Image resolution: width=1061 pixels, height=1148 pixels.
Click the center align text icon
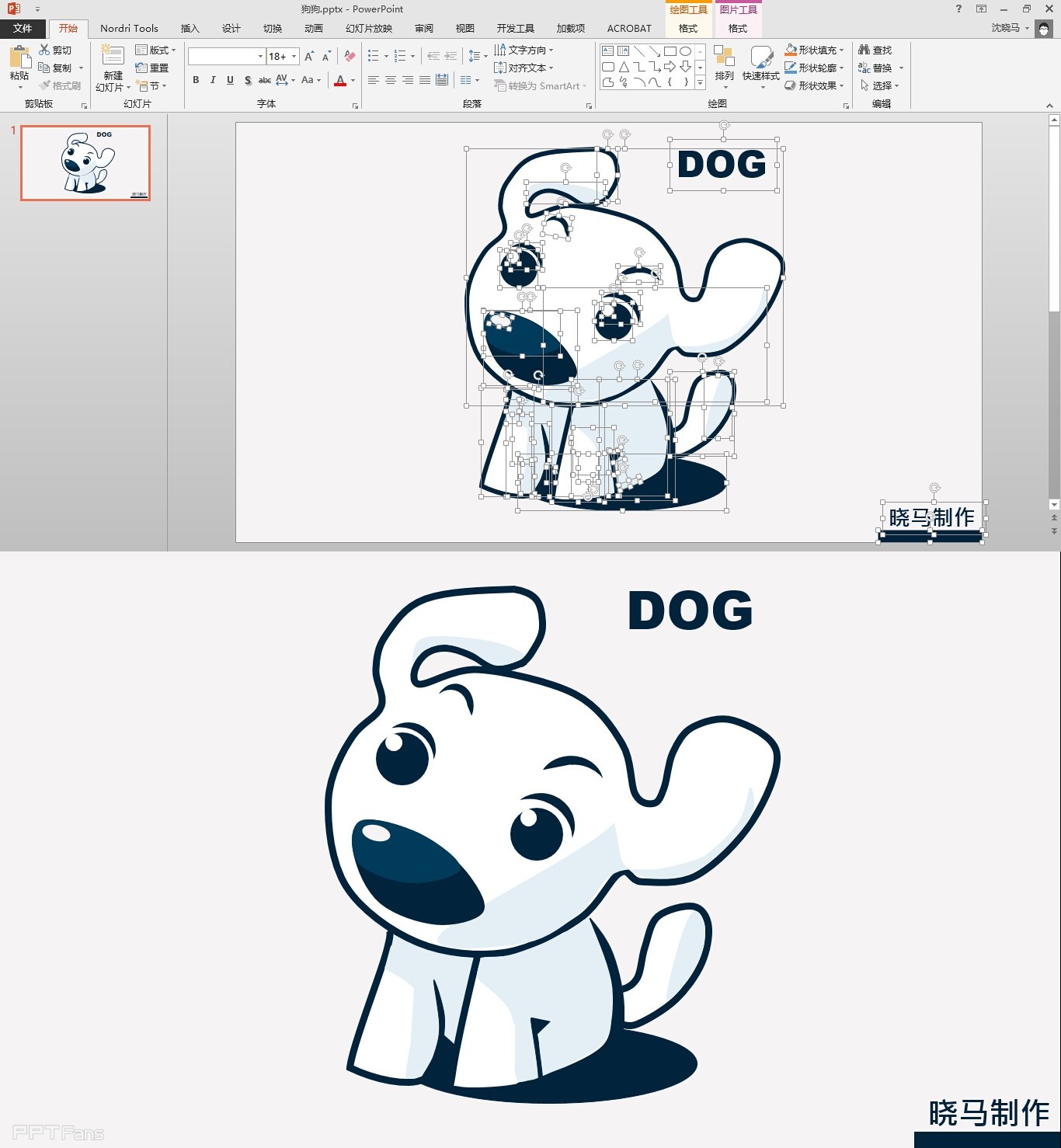coord(391,80)
